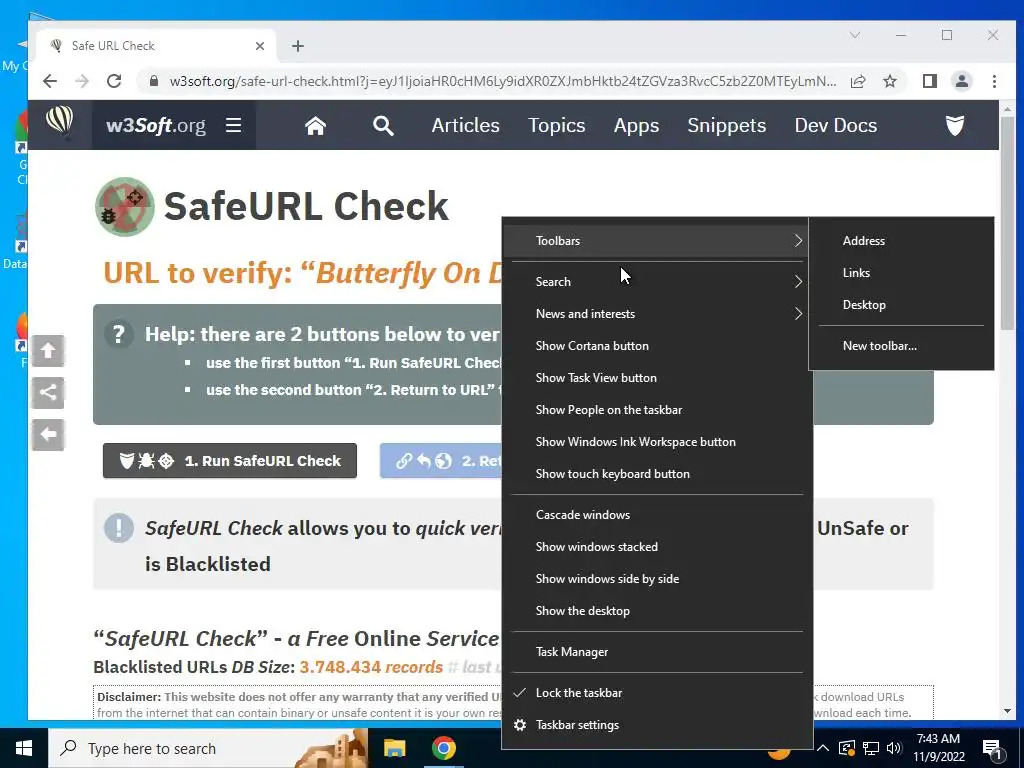The height and width of the screenshot is (768, 1024).
Task: Expand the Toolbars submenu arrow
Action: pos(798,241)
